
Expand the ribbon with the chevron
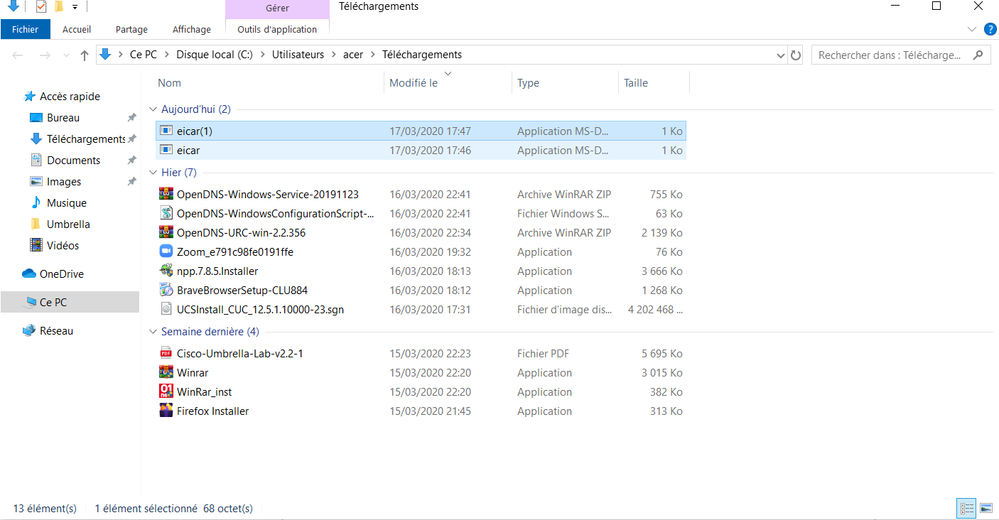[972, 29]
